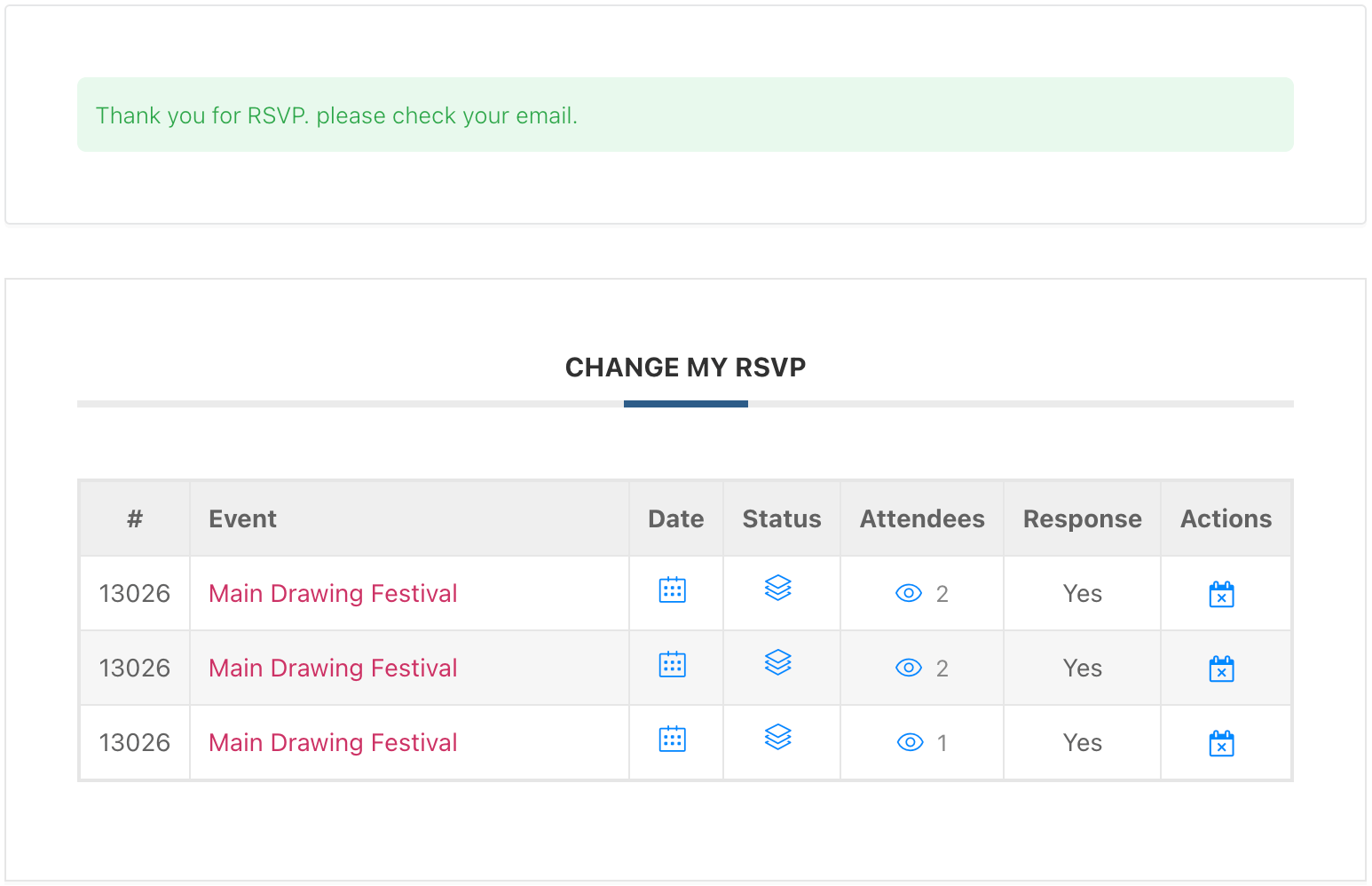Click the Attendees column header
The height and width of the screenshot is (886, 1372).
[921, 518]
